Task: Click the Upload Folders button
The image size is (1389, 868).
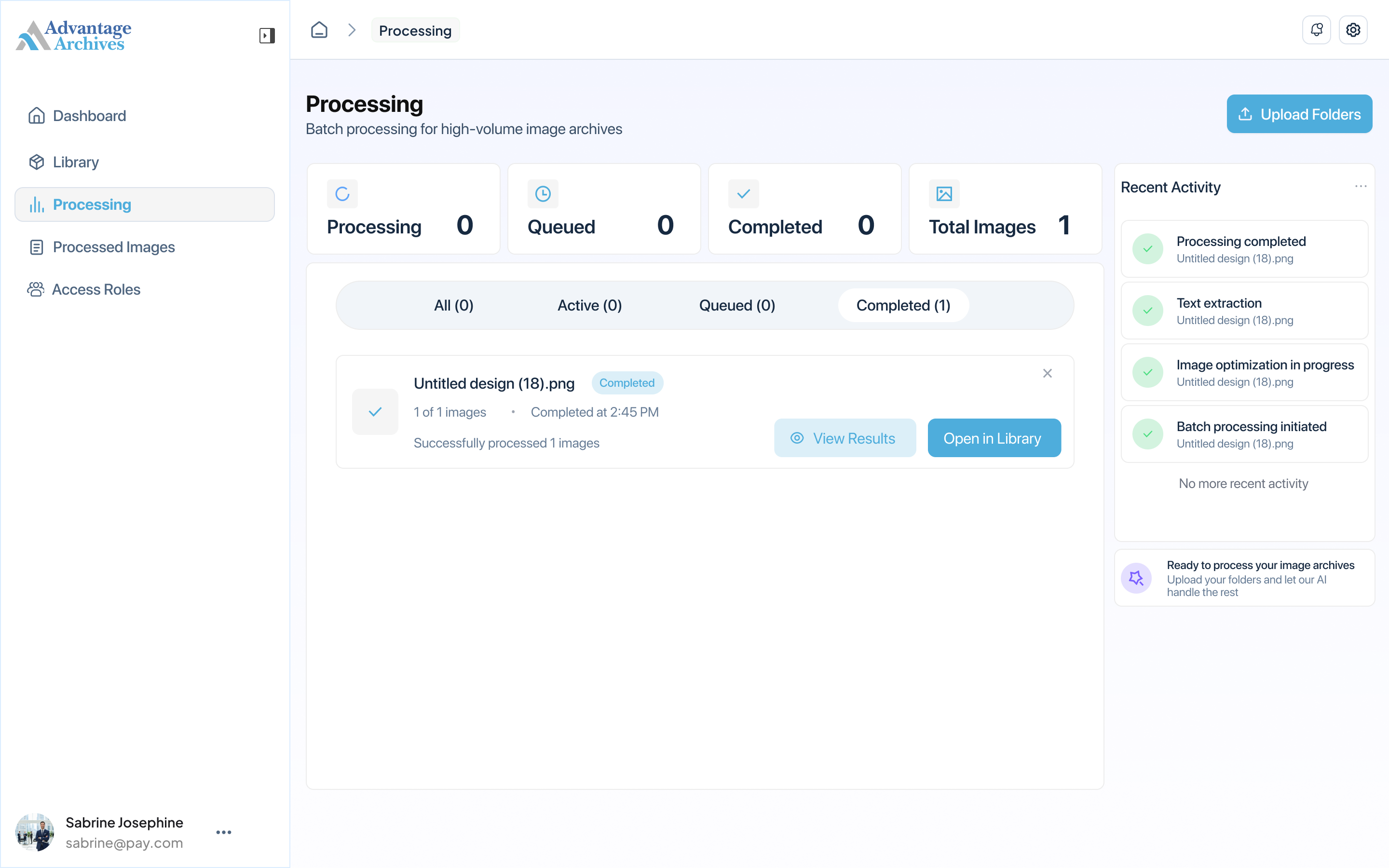Action: pyautogui.click(x=1299, y=114)
